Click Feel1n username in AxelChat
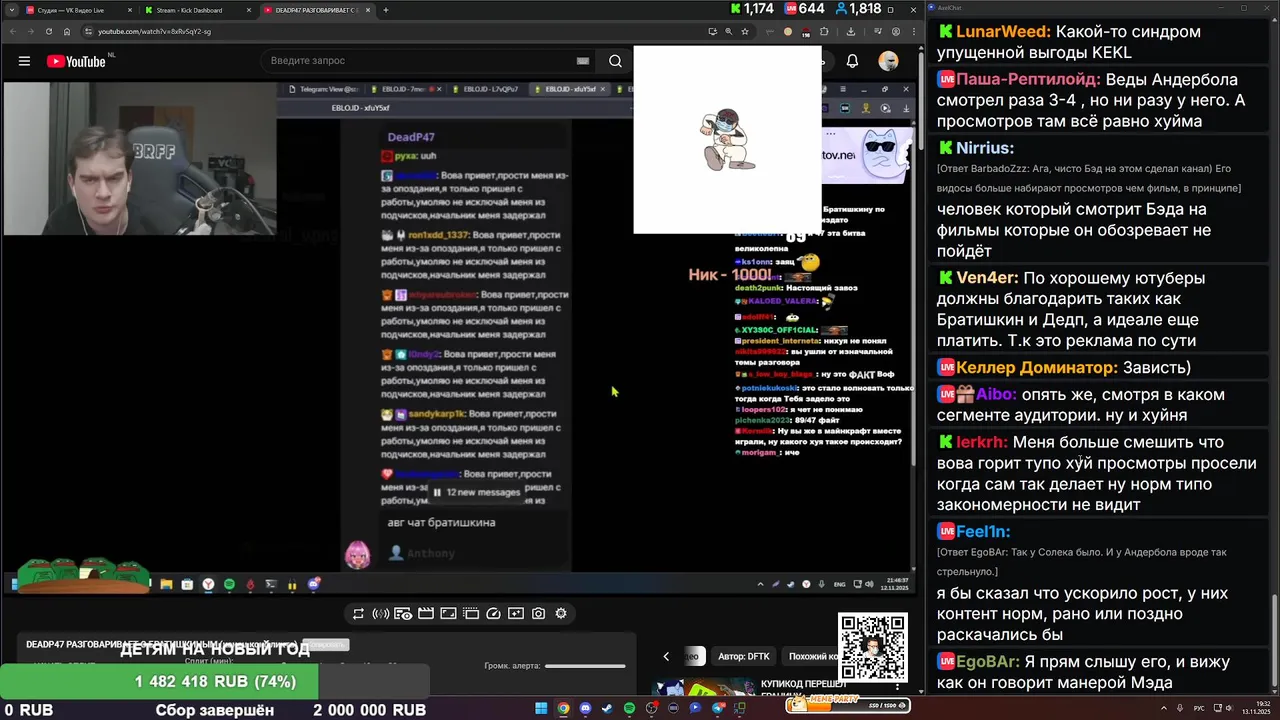The width and height of the screenshot is (1280, 720). click(983, 532)
